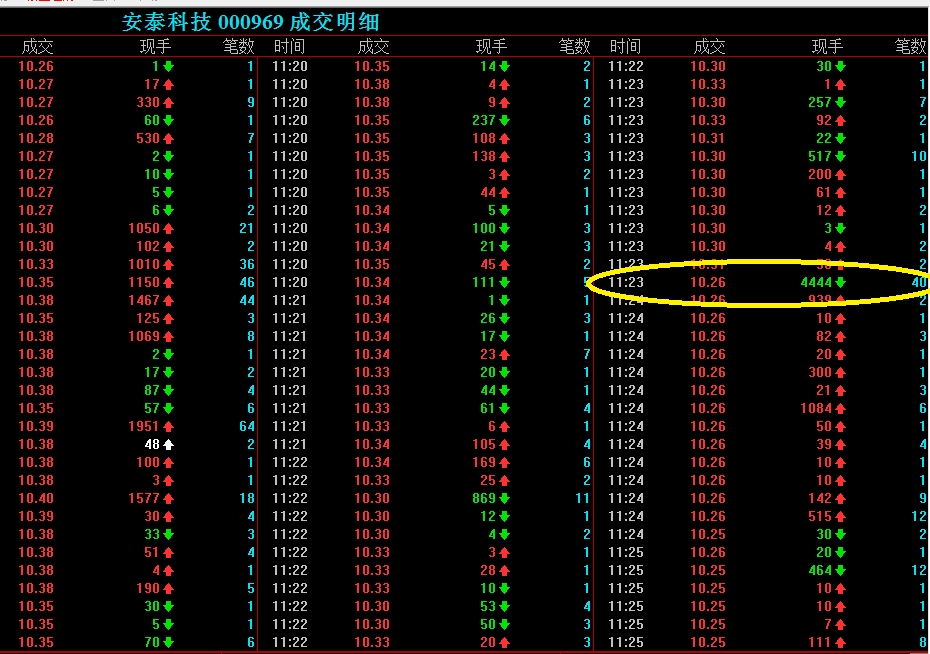
Task: Select the volume cell 200
Action: (820, 174)
